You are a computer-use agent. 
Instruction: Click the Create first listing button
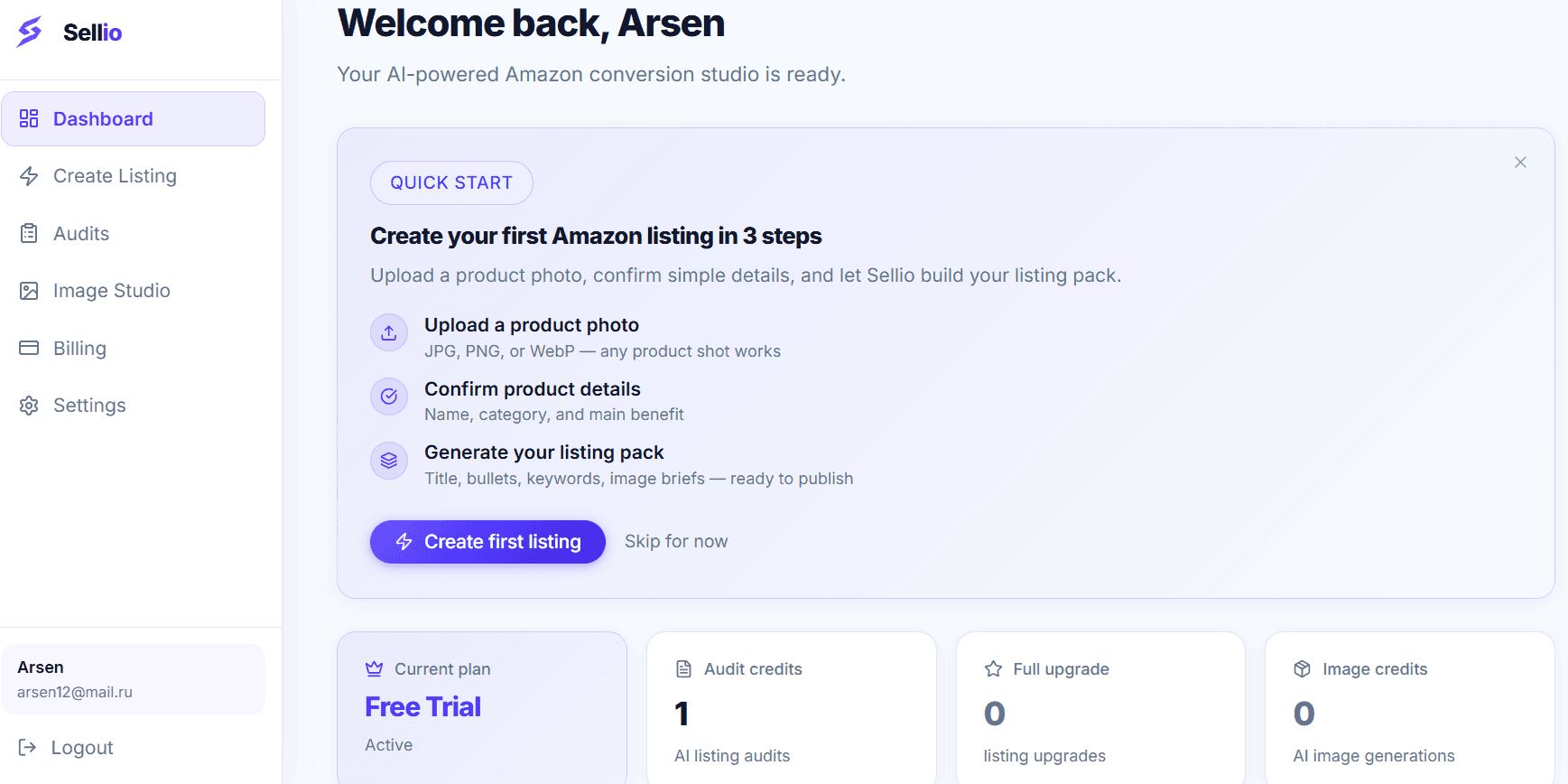point(487,542)
